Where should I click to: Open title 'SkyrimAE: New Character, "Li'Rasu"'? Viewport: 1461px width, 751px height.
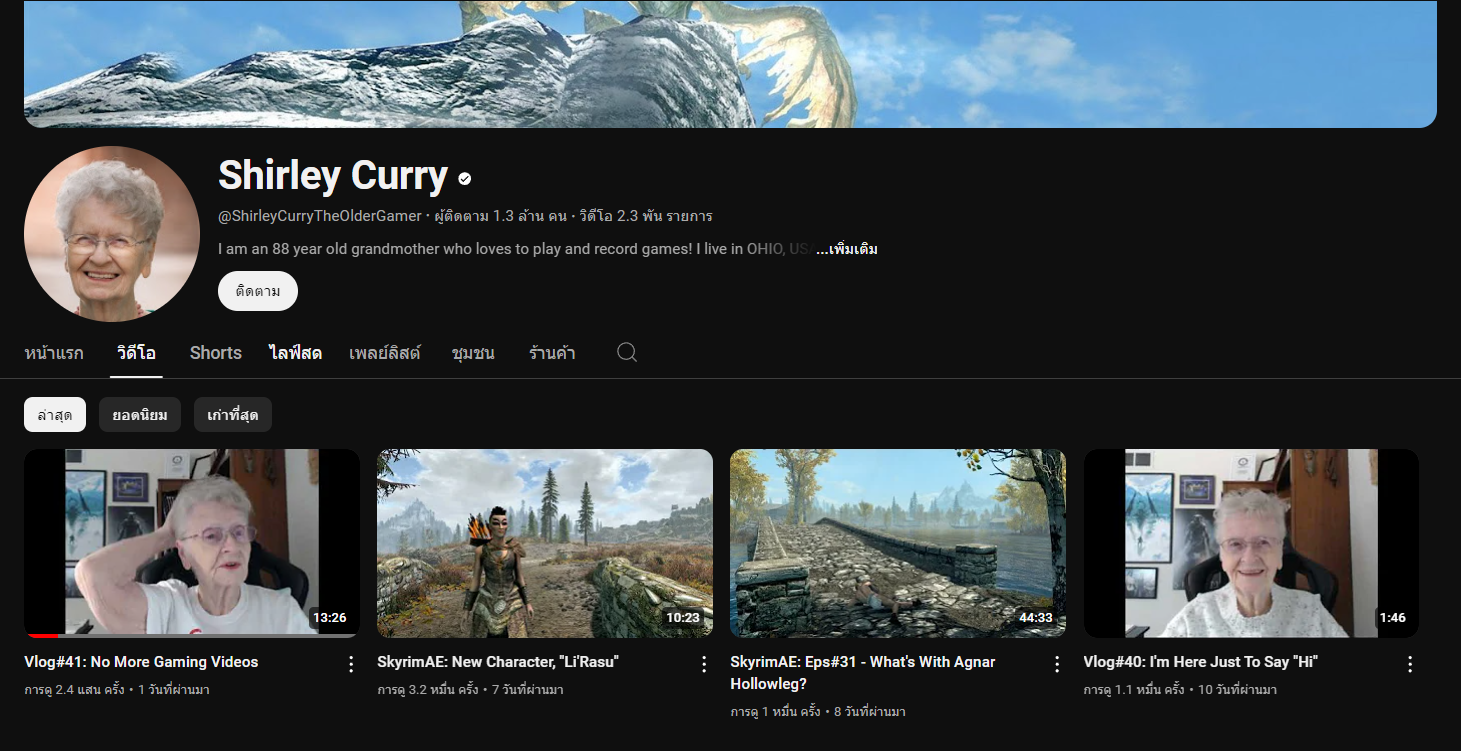[x=498, y=662]
